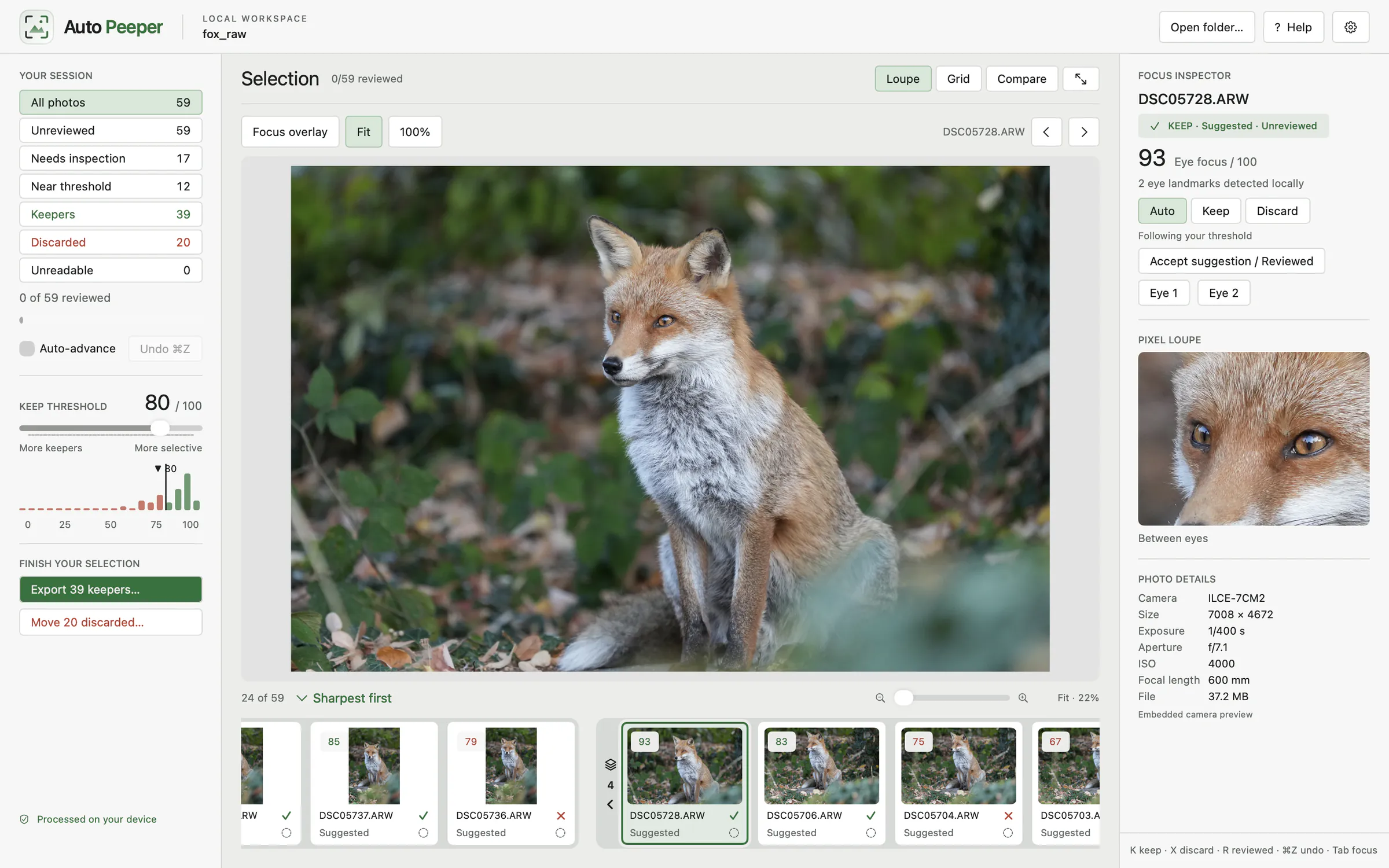
Task: Click the zoom in magnifier icon
Action: 1023,698
